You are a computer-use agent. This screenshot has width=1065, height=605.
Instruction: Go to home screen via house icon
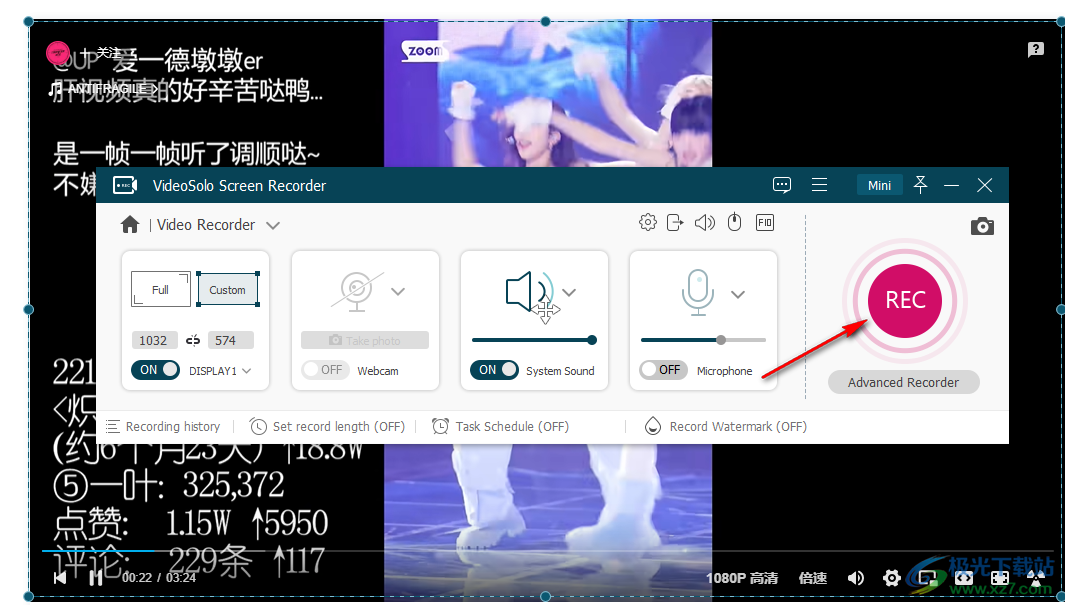coord(130,225)
